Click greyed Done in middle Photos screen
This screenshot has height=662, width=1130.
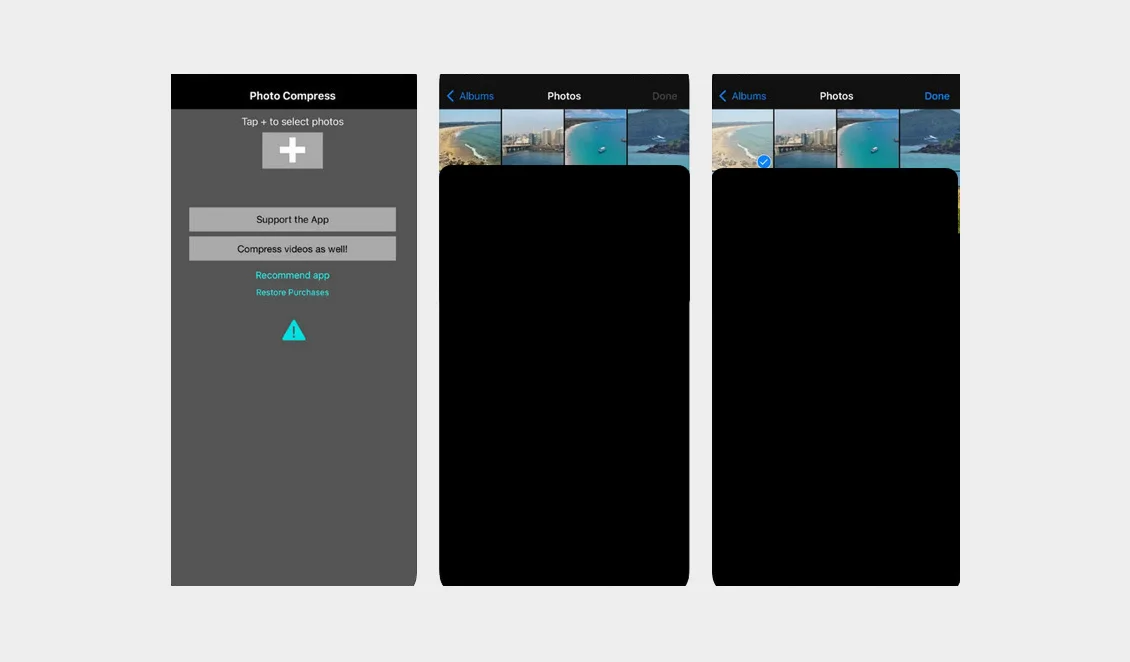pyautogui.click(x=664, y=96)
